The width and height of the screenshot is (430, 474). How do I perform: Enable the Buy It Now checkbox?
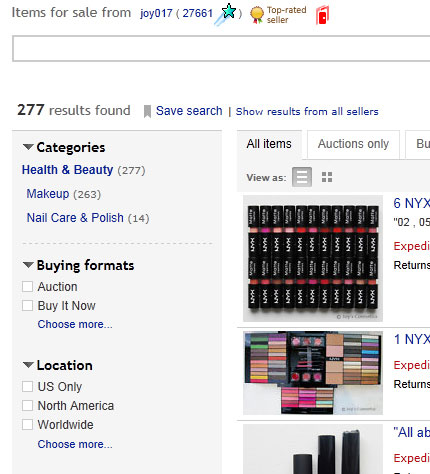[x=27, y=306]
